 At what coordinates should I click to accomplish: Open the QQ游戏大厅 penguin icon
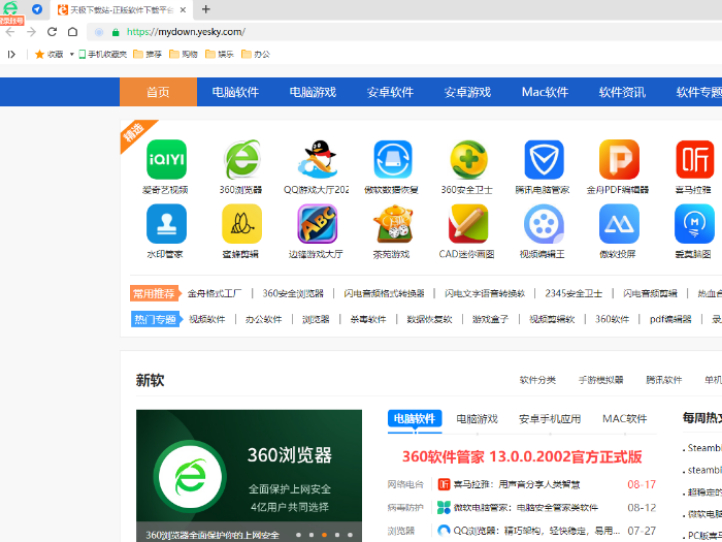[x=317, y=159]
